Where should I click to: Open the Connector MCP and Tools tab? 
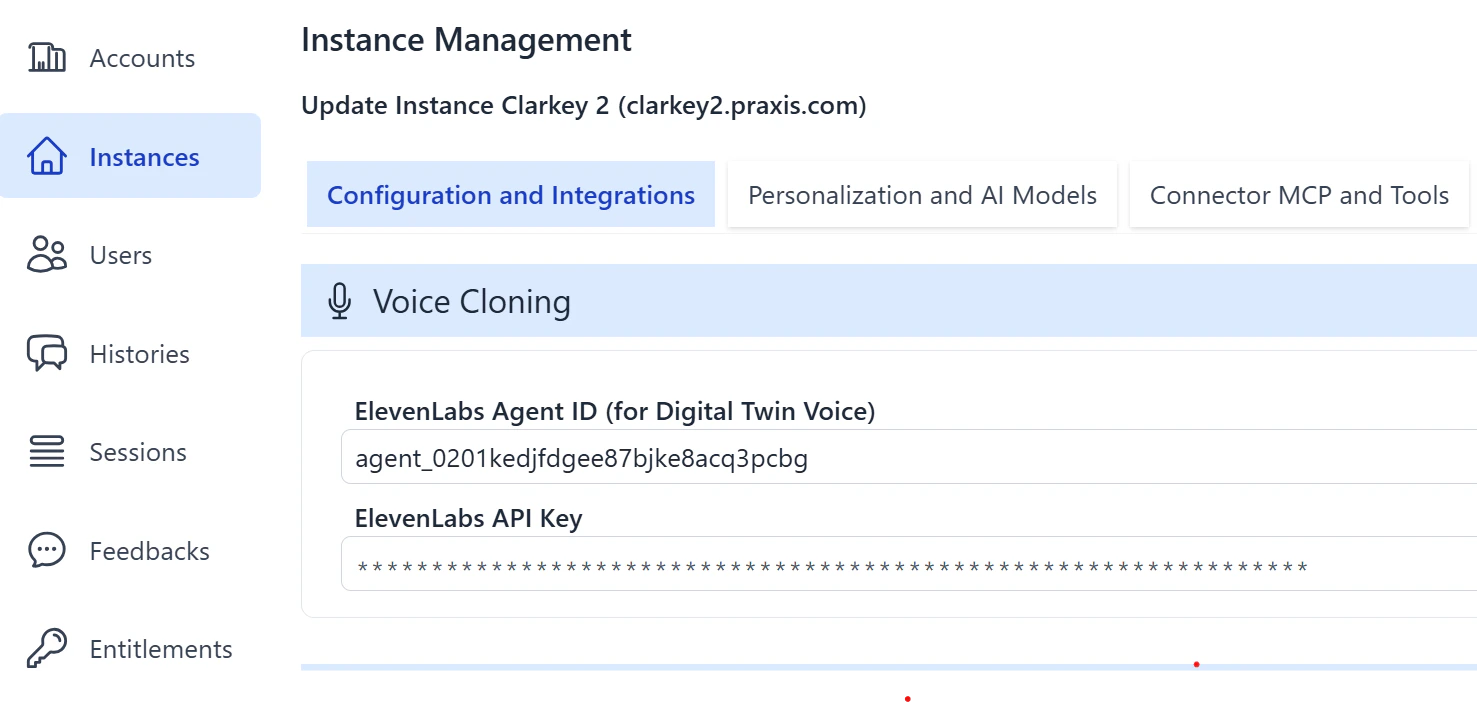1299,195
